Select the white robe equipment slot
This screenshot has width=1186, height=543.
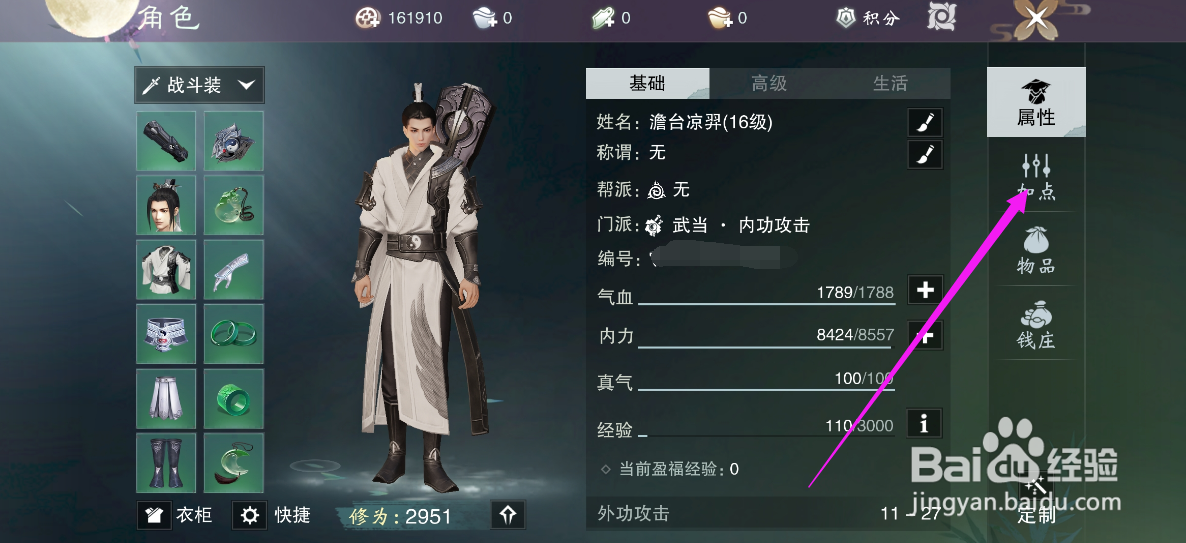coord(166,269)
